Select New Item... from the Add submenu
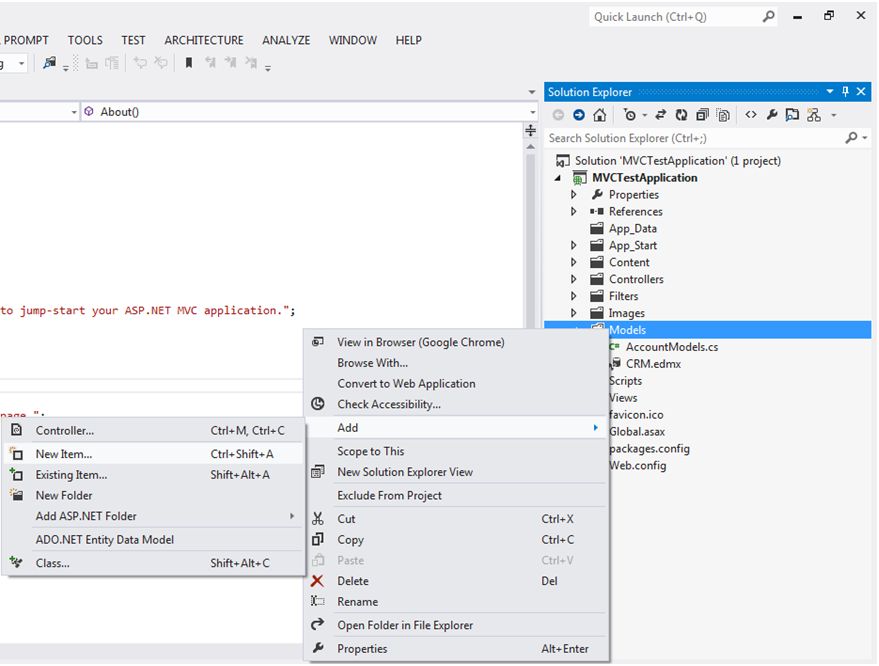This screenshot has width=879, height=666. tap(64, 454)
